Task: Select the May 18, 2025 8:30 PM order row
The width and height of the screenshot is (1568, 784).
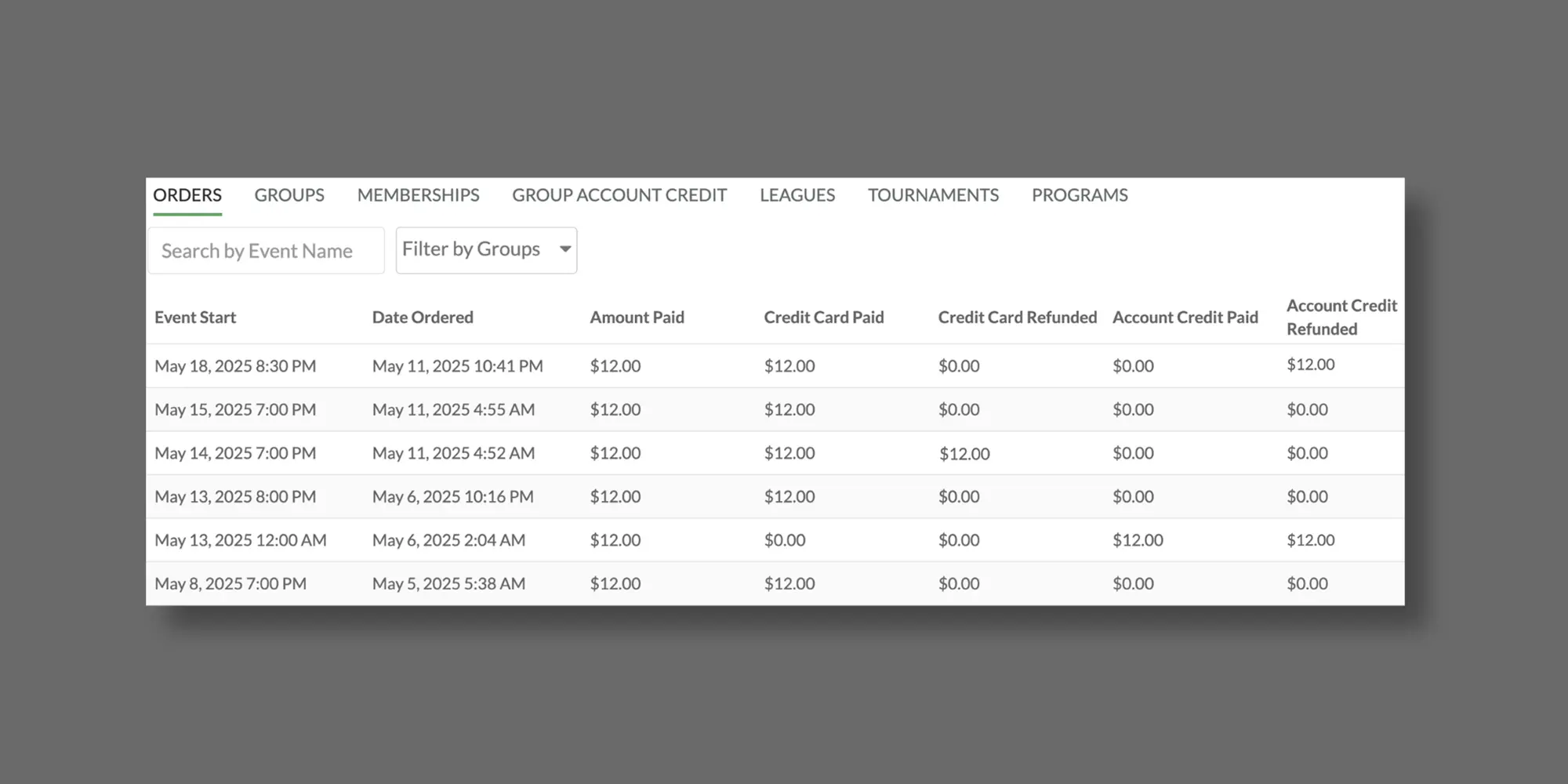Action: click(x=235, y=366)
